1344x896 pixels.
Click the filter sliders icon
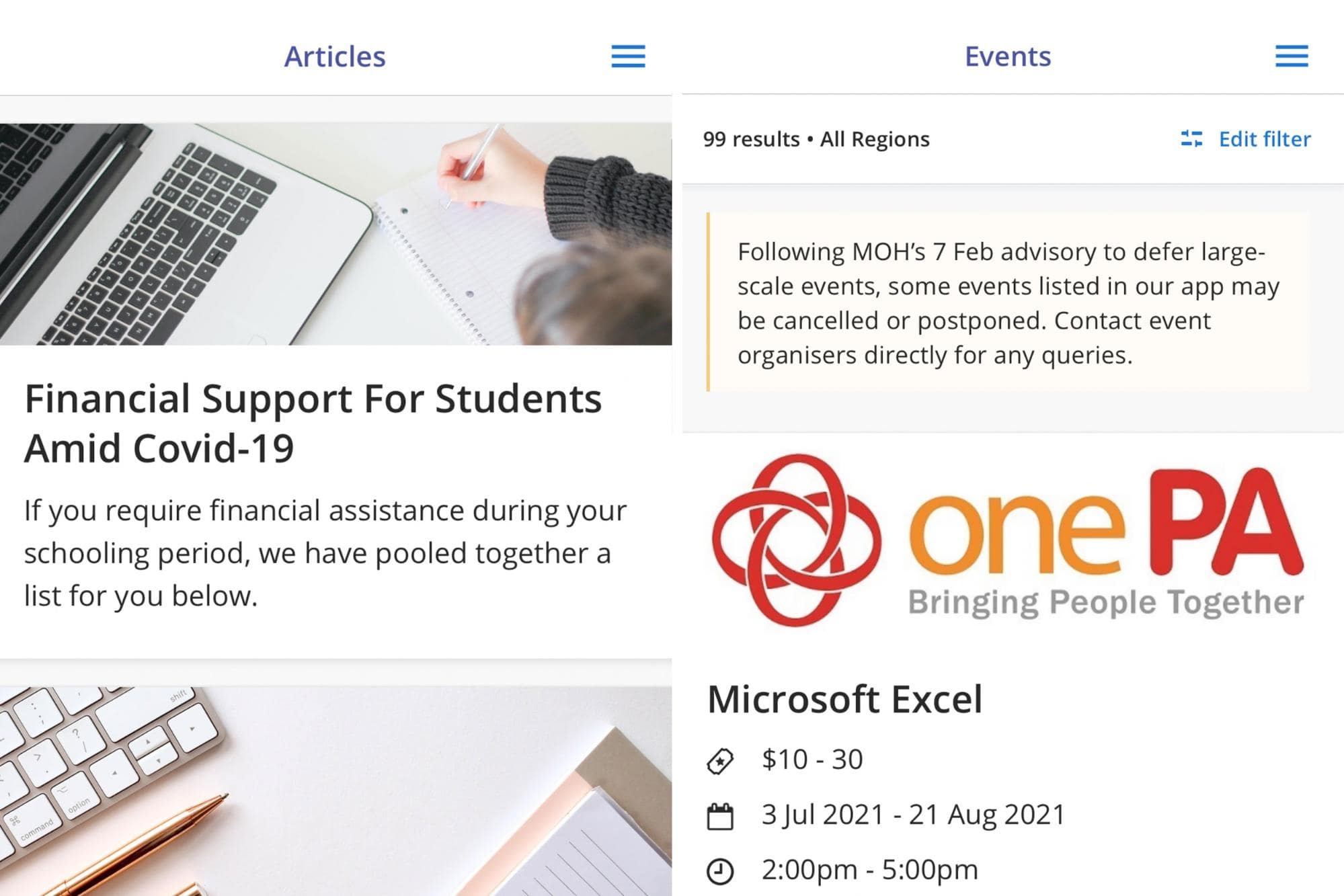coord(1191,139)
